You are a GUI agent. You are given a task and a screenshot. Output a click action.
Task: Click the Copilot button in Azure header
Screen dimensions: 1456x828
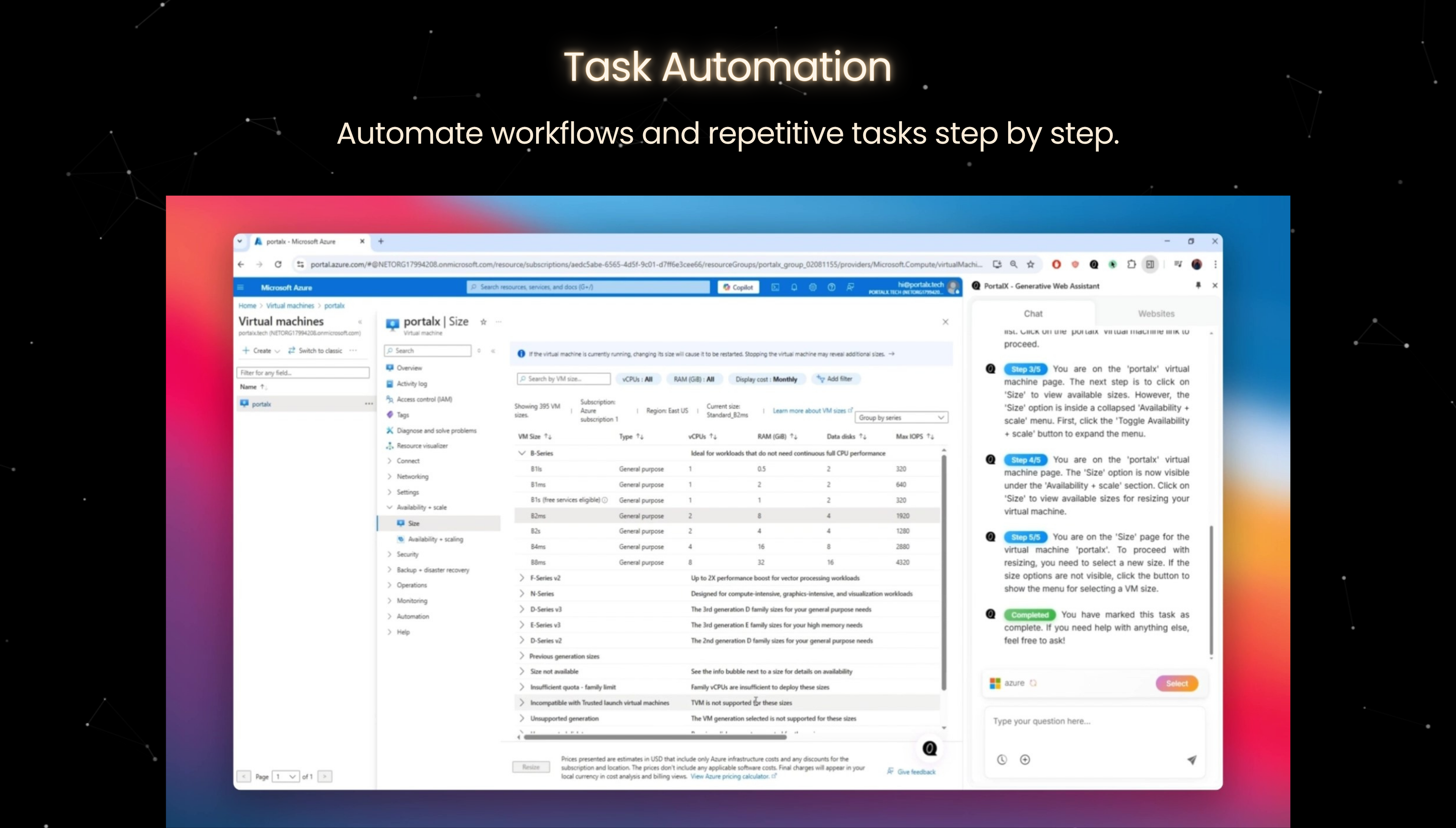coord(738,287)
